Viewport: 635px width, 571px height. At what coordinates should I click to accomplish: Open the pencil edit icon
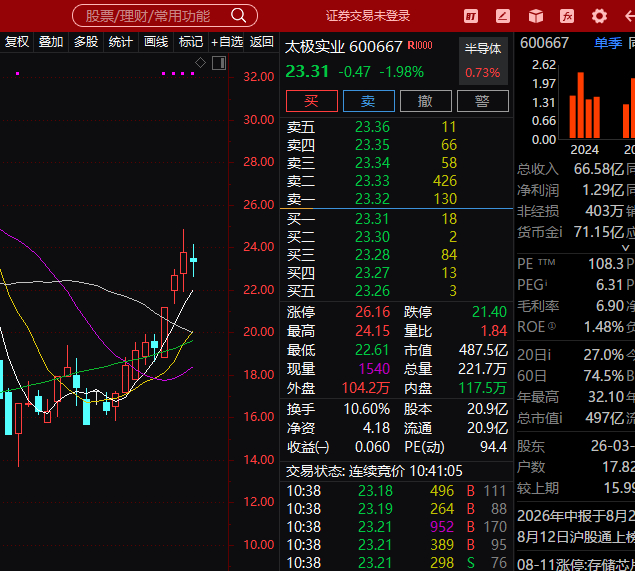tap(503, 16)
